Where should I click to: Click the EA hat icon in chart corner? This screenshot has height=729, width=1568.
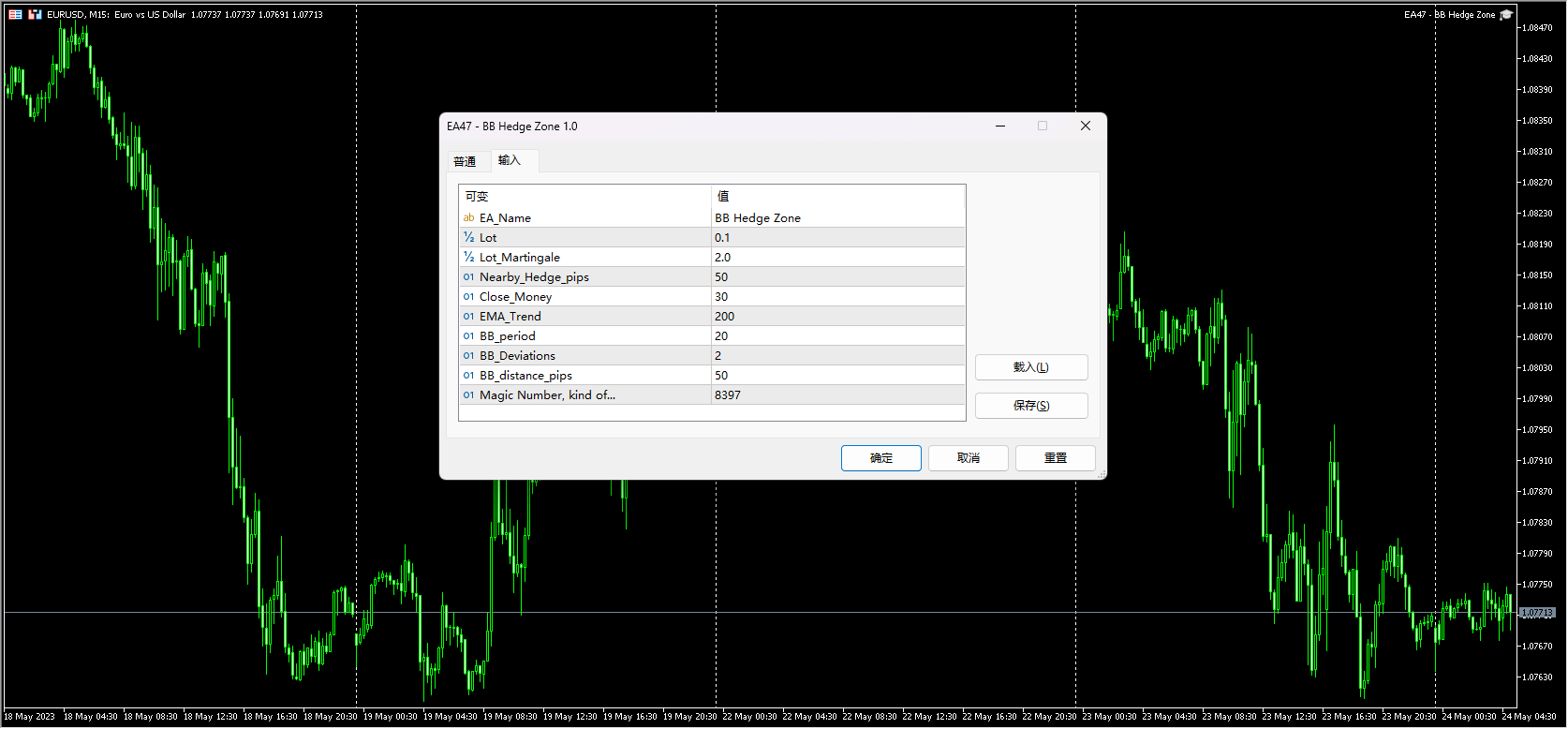(x=1506, y=15)
